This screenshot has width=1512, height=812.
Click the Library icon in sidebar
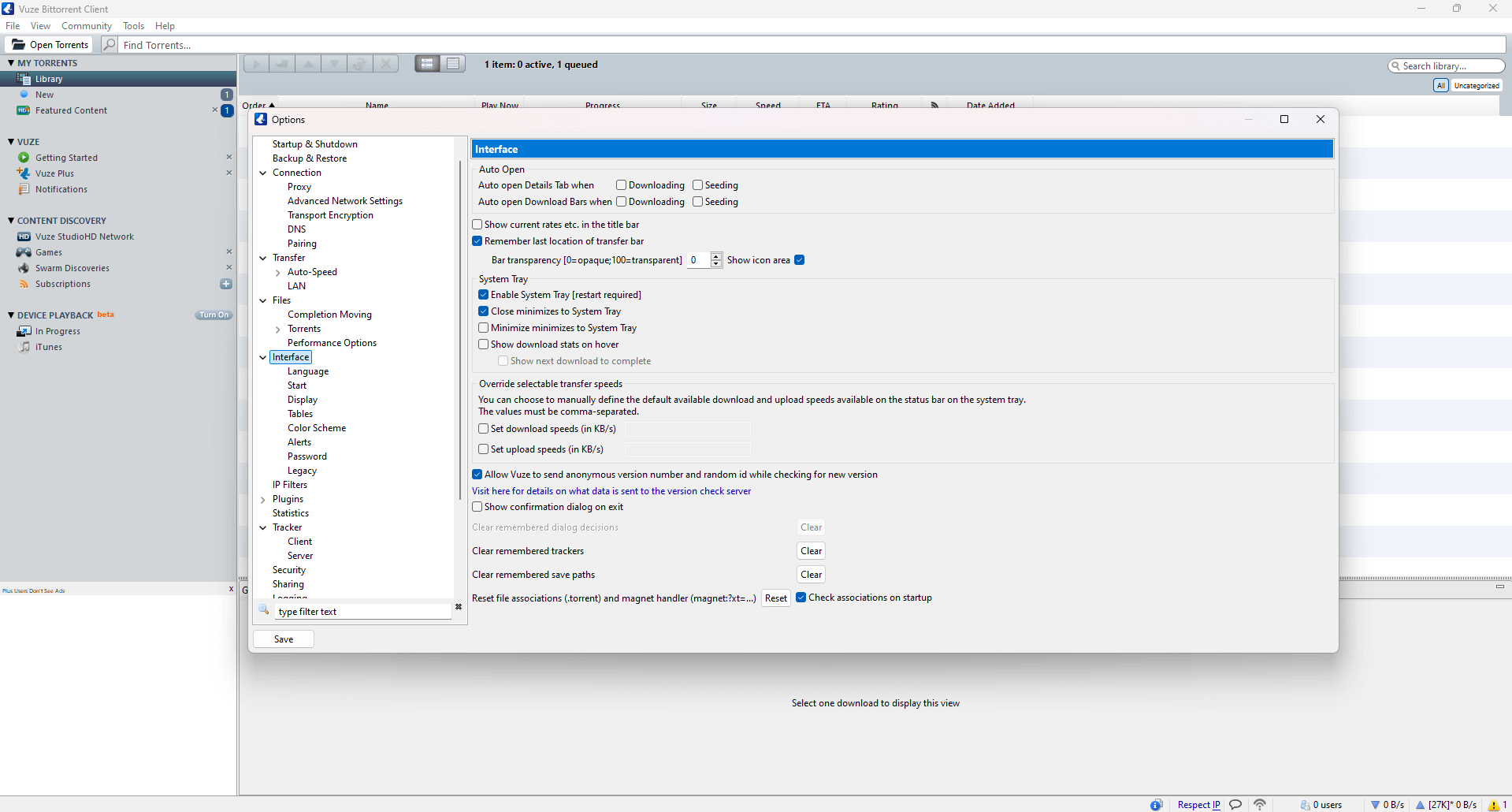(x=24, y=79)
